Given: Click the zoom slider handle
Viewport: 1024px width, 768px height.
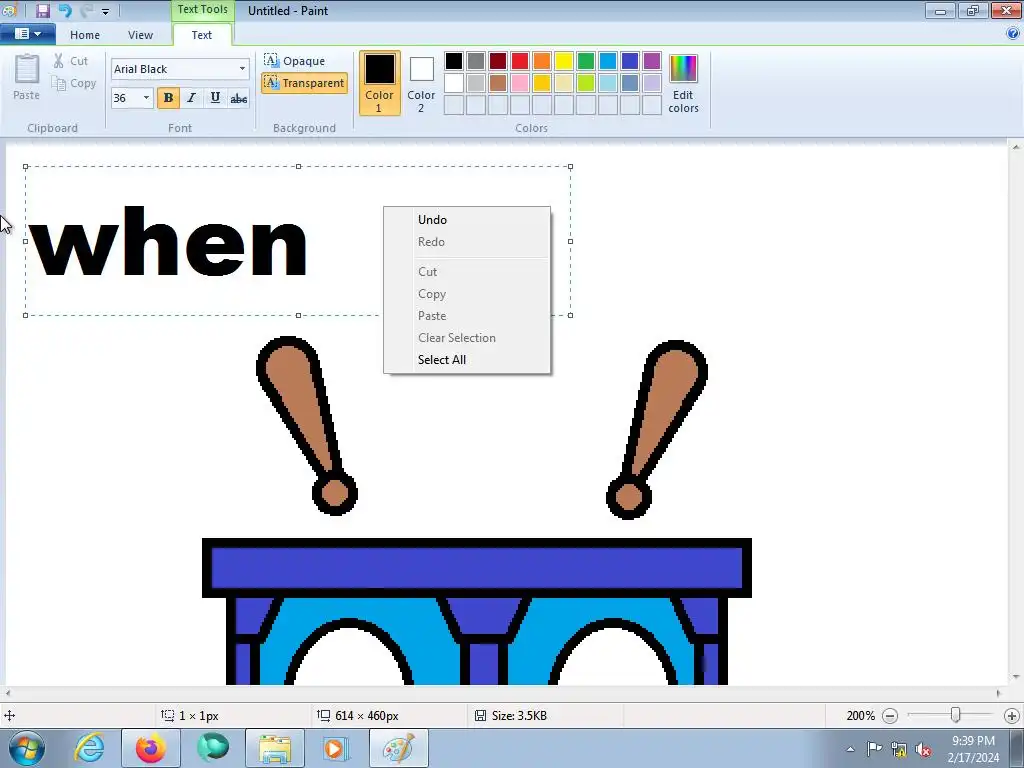Looking at the screenshot, I should tap(955, 715).
